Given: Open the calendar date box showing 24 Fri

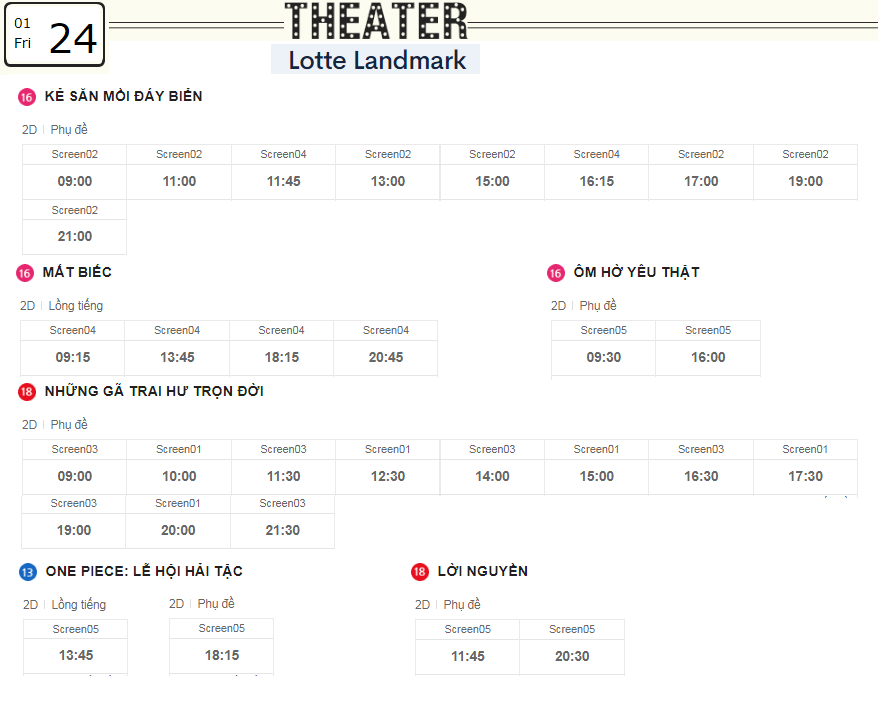Looking at the screenshot, I should [54, 35].
